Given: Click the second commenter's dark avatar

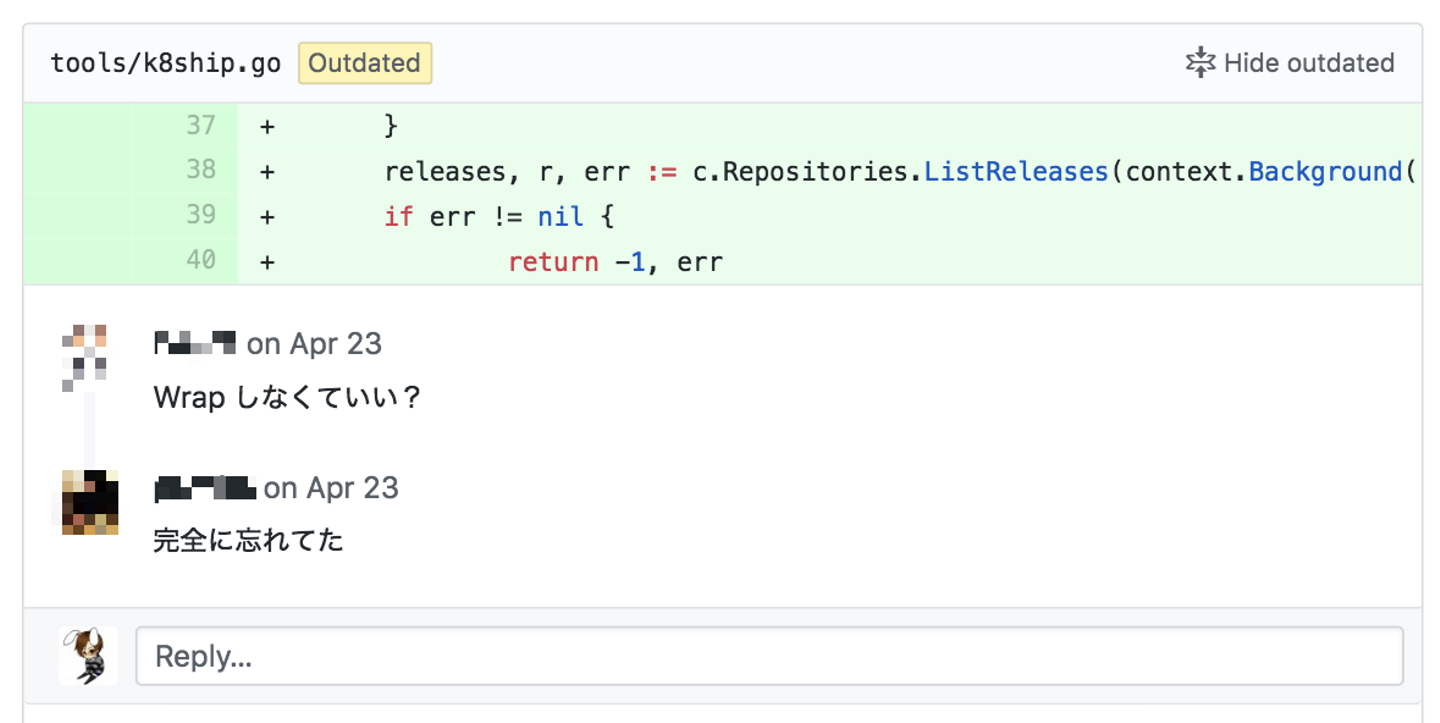Looking at the screenshot, I should point(90,501).
